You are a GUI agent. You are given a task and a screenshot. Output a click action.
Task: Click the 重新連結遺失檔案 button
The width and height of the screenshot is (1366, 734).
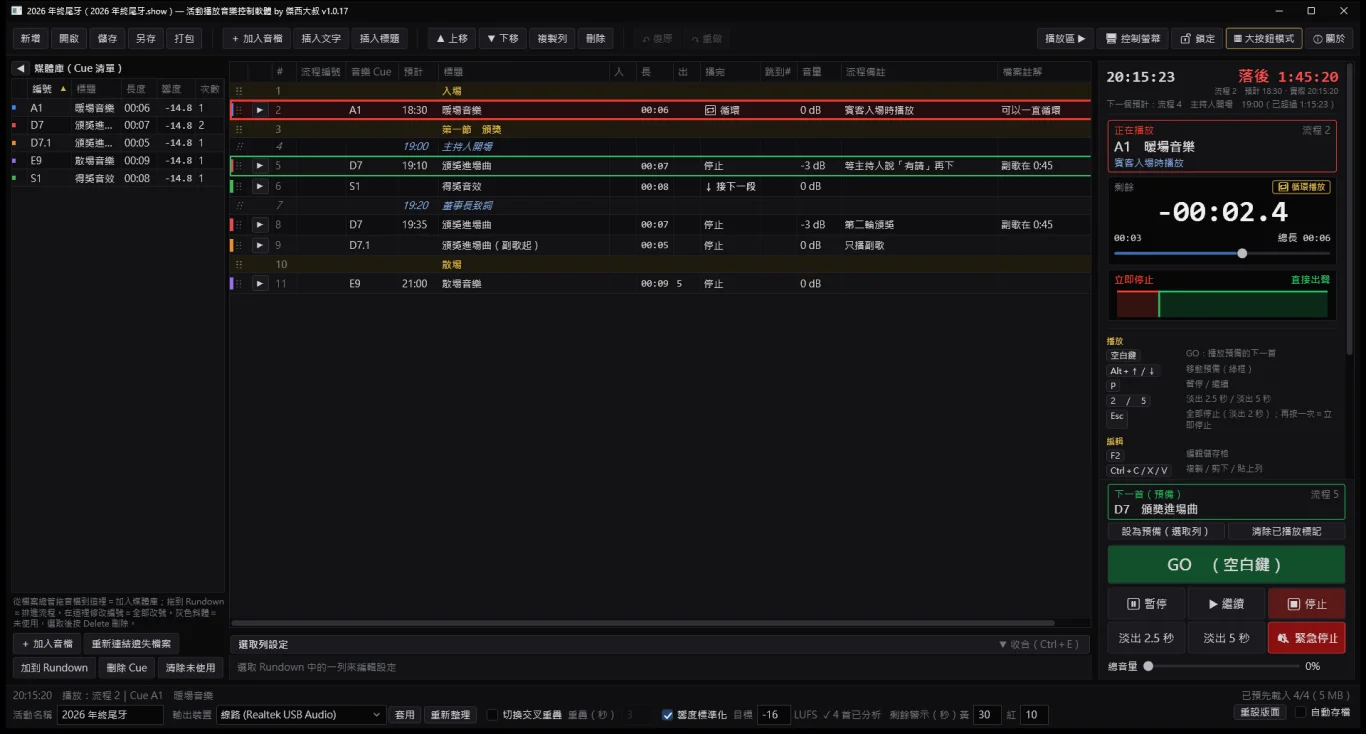[131, 644]
